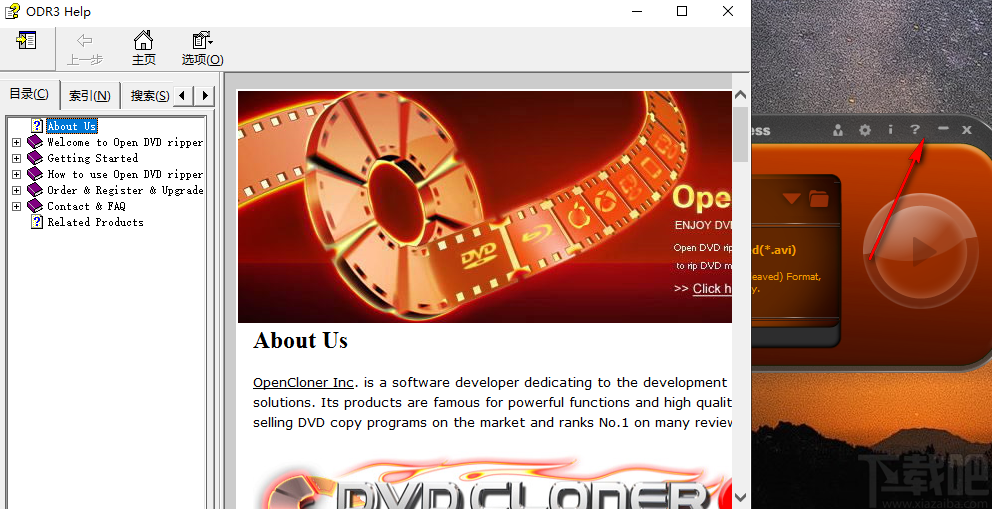Screen dimensions: 992x509
Task: Open the OpenCloner Inc link
Action: (x=303, y=383)
